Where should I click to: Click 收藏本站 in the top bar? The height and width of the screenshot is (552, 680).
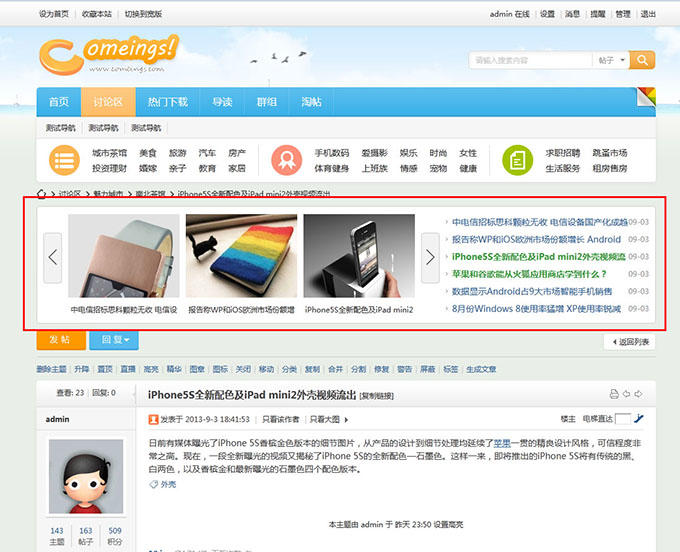(97, 14)
